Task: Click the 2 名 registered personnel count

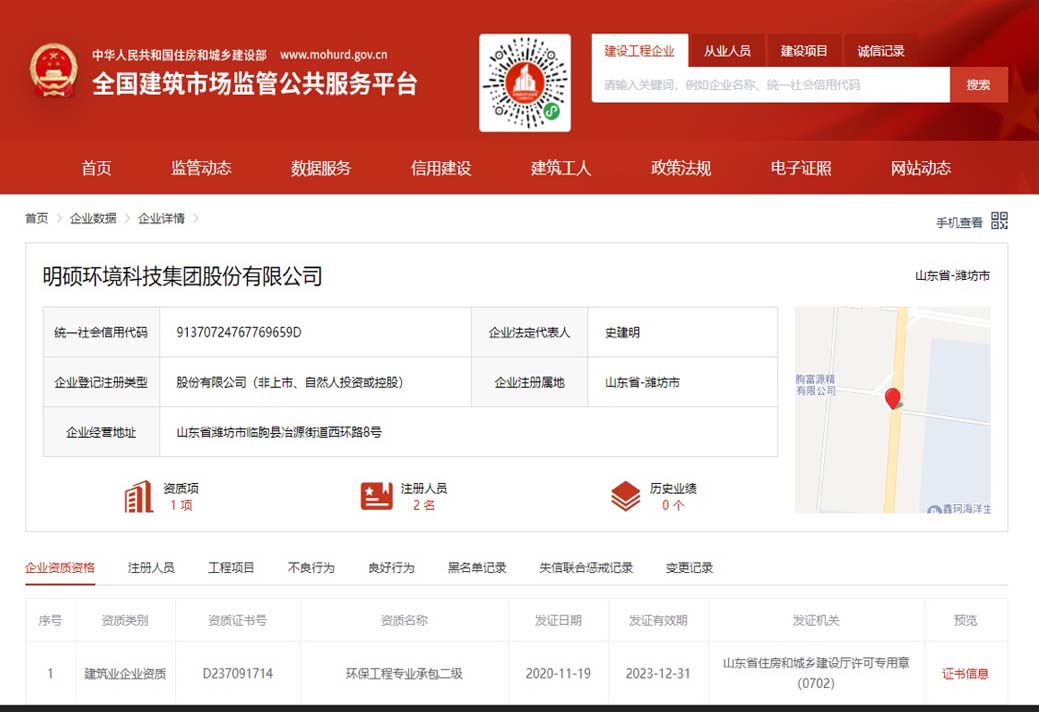Action: (x=424, y=505)
